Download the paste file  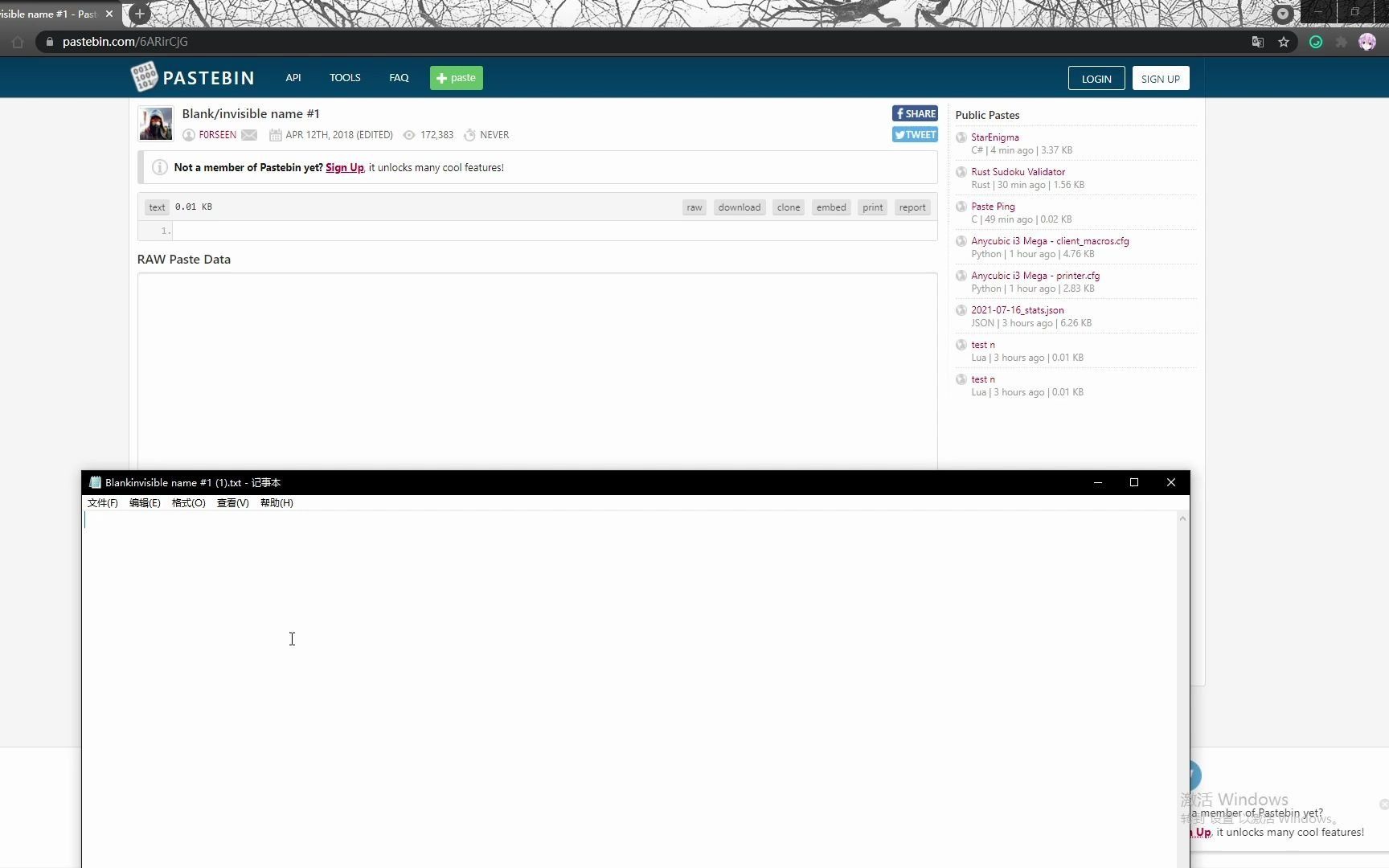(x=740, y=207)
